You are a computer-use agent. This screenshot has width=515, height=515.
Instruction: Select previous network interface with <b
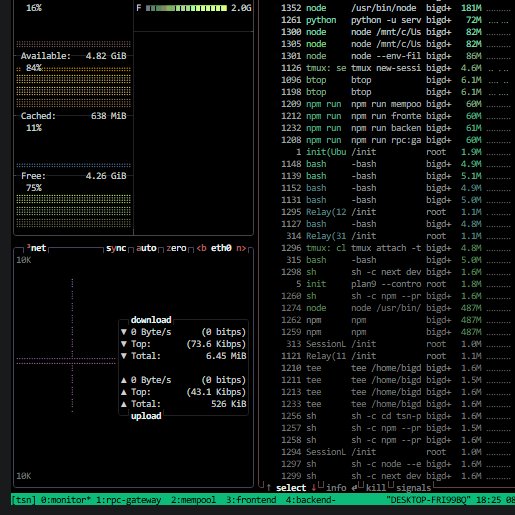[201, 248]
